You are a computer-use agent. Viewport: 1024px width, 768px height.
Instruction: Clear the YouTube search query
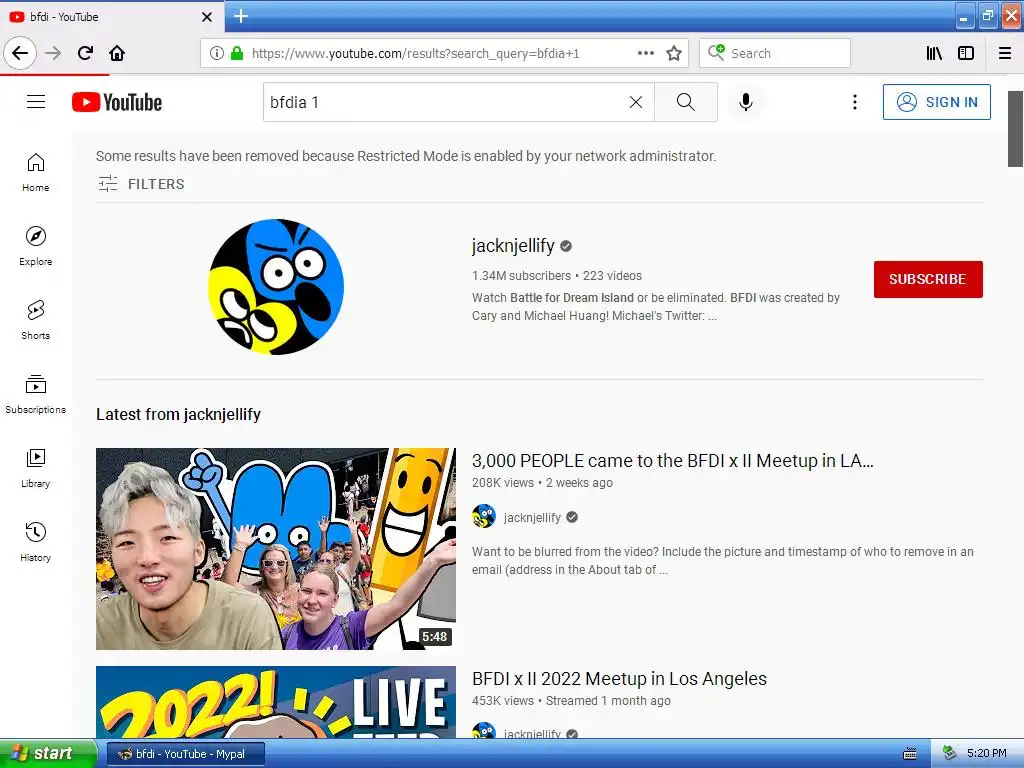coord(635,102)
